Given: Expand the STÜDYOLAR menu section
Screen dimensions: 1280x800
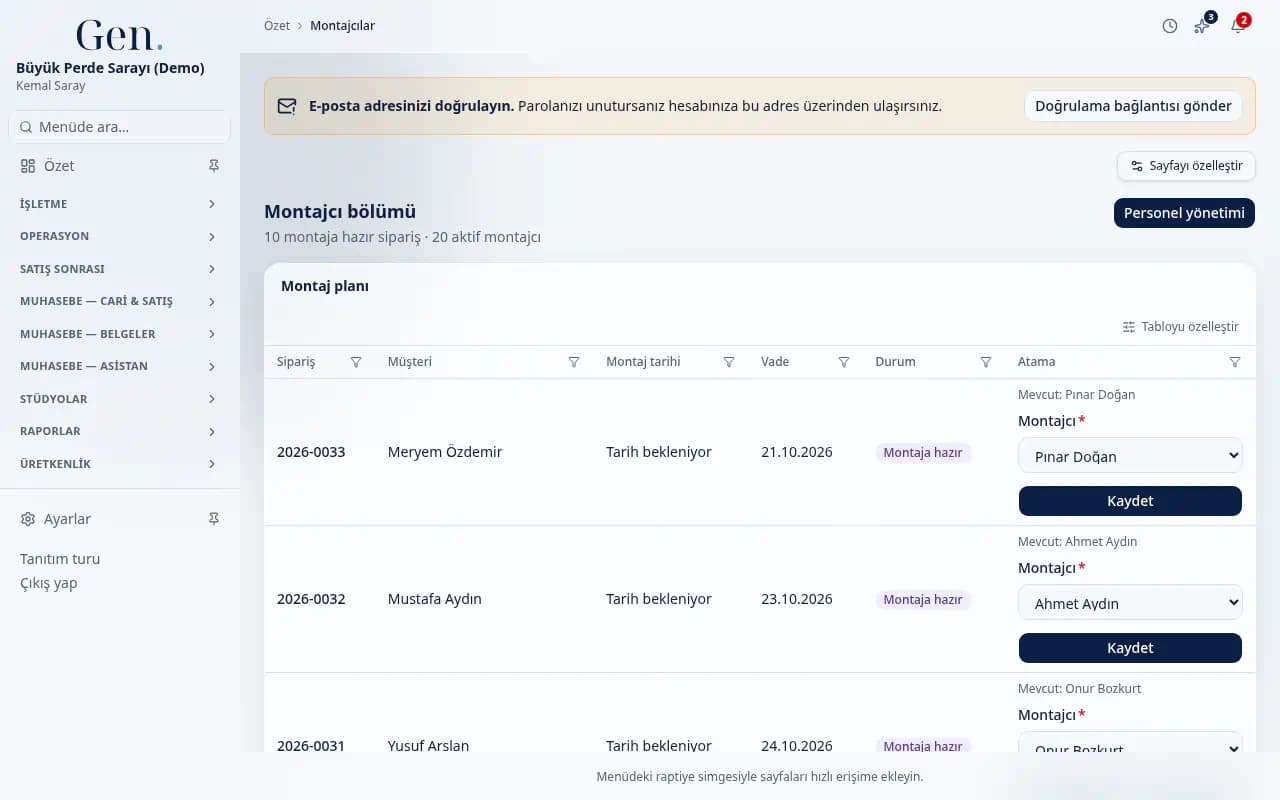Looking at the screenshot, I should tap(119, 399).
